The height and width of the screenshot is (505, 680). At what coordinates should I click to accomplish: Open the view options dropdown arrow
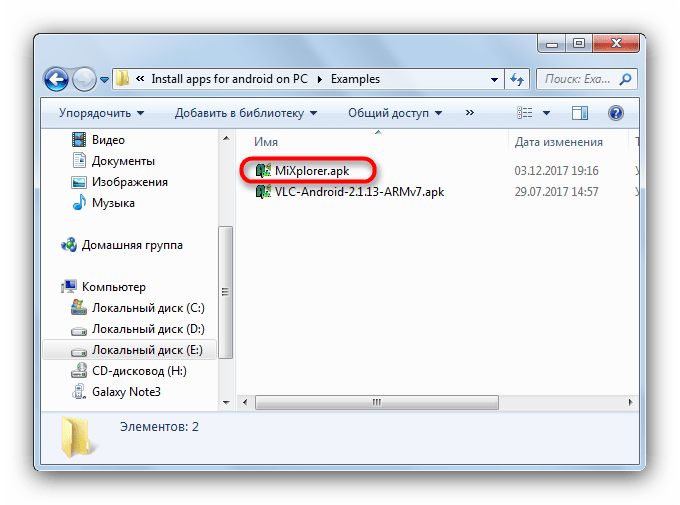(x=546, y=113)
